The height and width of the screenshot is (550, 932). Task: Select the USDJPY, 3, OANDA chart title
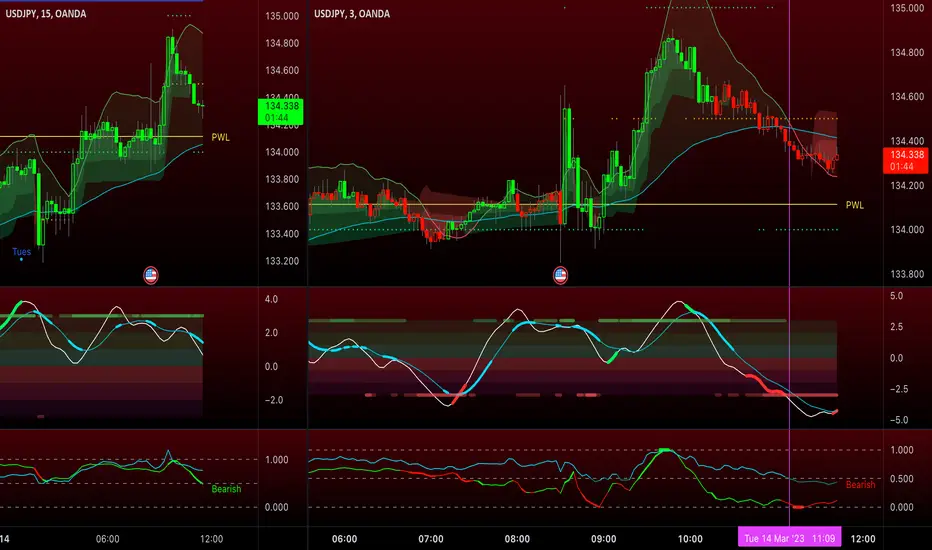(352, 14)
